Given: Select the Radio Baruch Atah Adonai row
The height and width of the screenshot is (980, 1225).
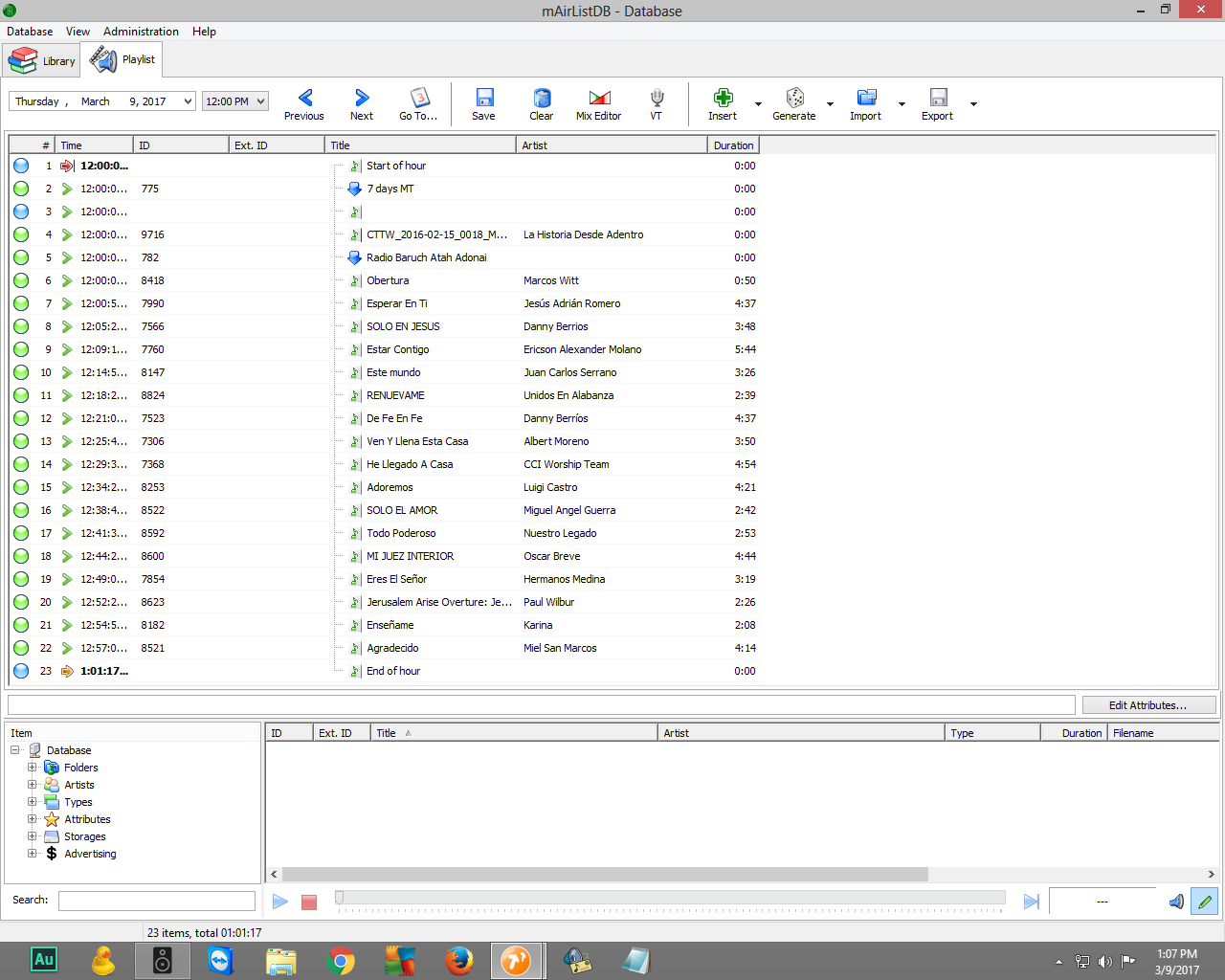Looking at the screenshot, I should point(384,257).
